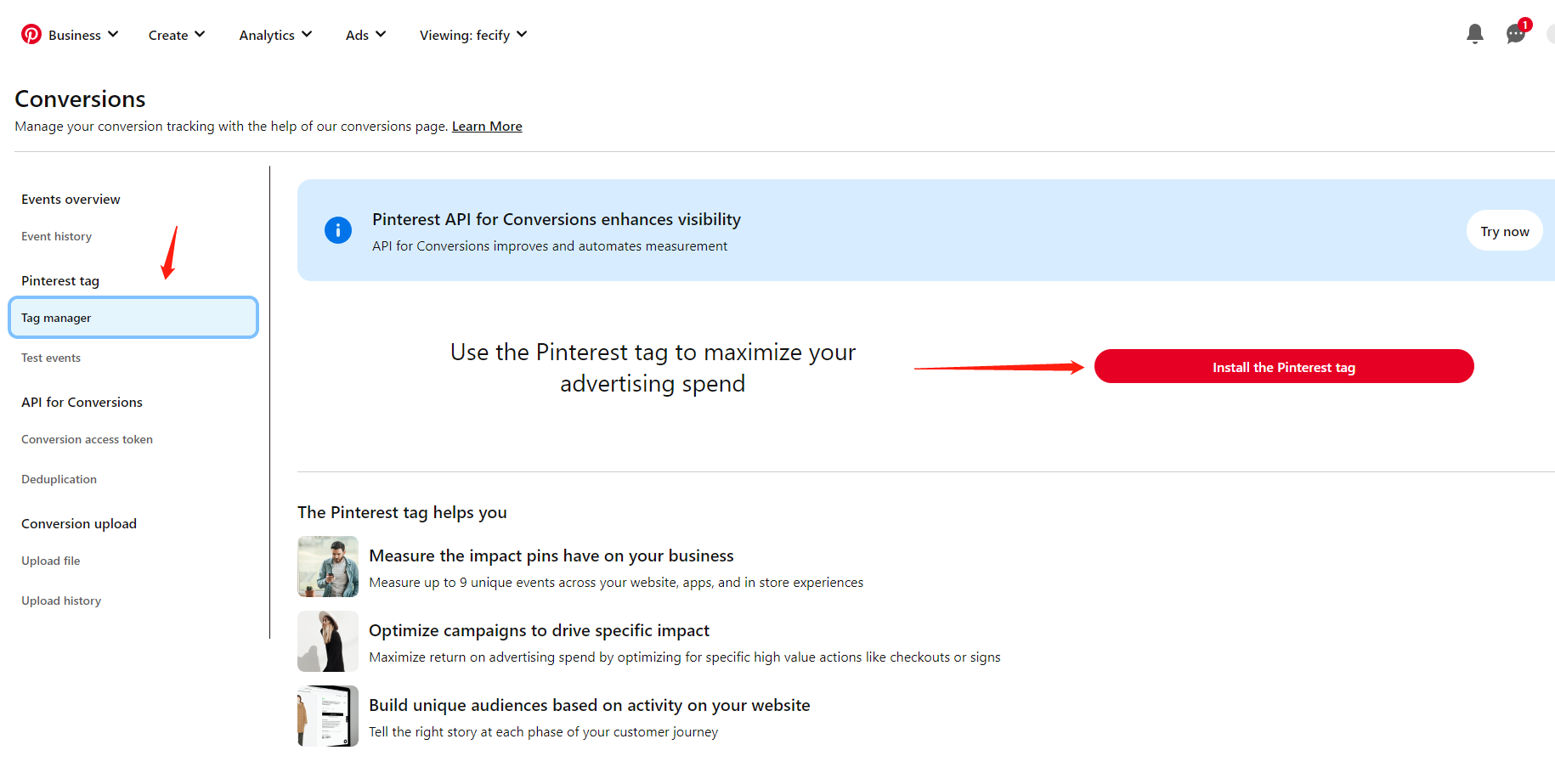
Task: Open Upload file page
Action: 51,561
